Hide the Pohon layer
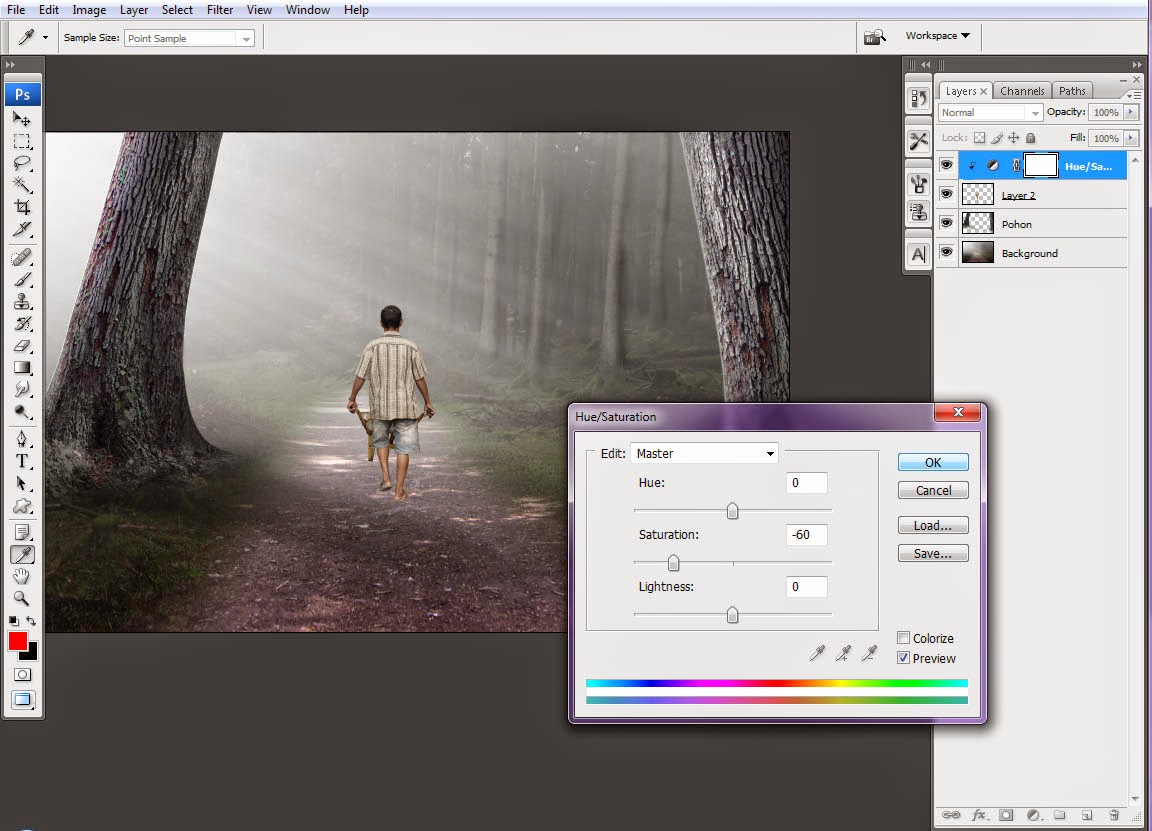Viewport: 1152px width, 831px height. point(946,223)
